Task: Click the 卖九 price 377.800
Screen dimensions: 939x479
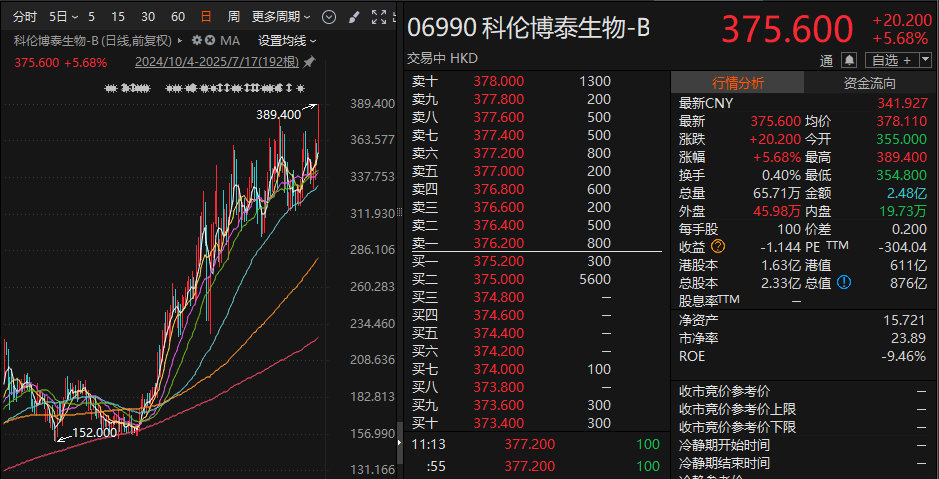Action: point(498,99)
